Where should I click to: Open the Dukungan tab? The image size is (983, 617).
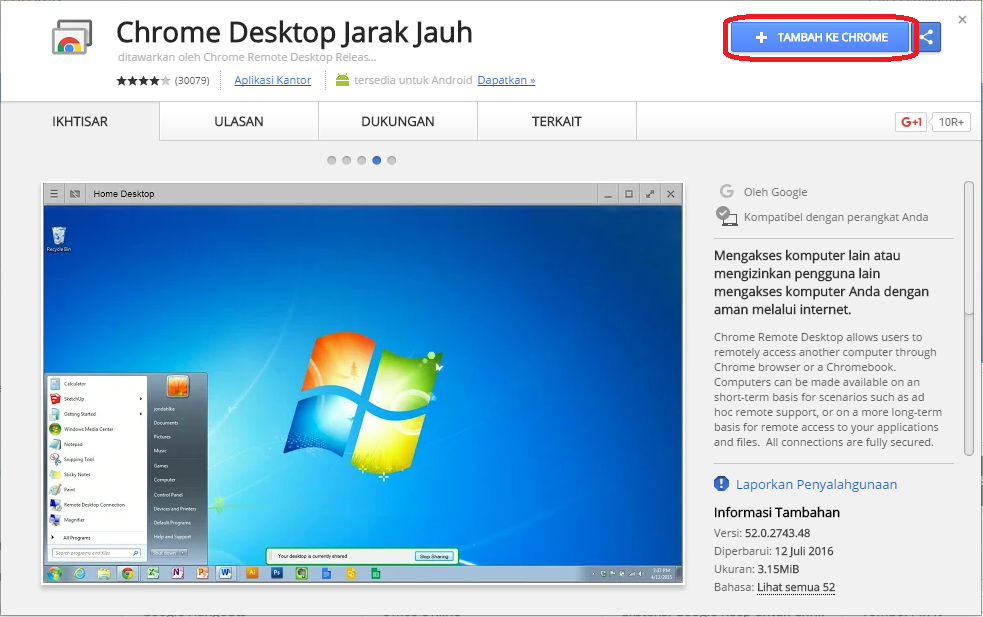(x=398, y=122)
